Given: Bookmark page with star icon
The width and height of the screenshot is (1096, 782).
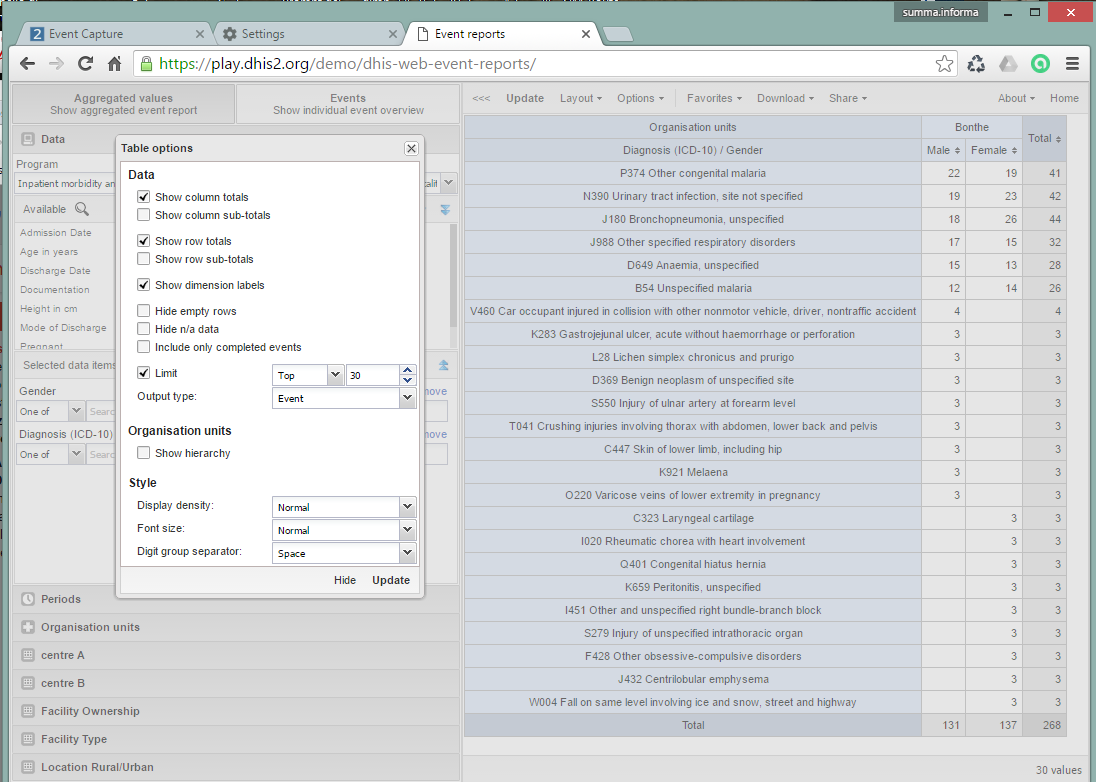Looking at the screenshot, I should tap(944, 64).
